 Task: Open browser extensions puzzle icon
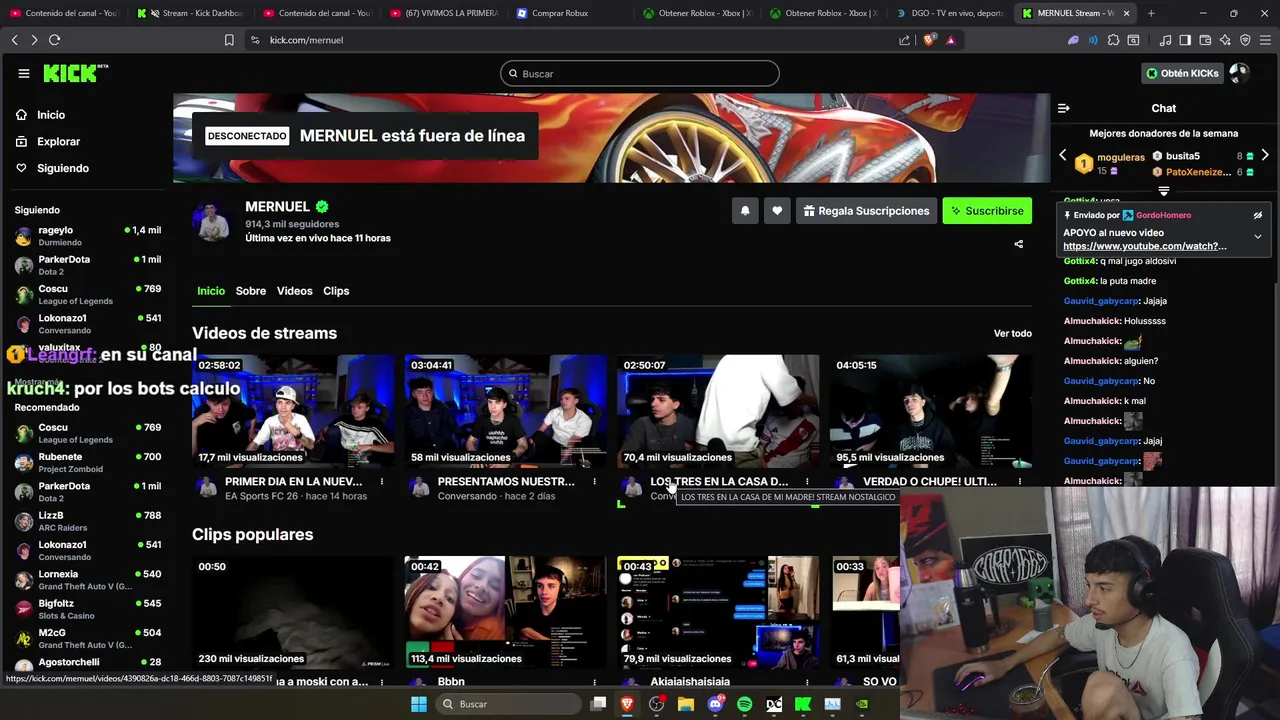point(1113,40)
